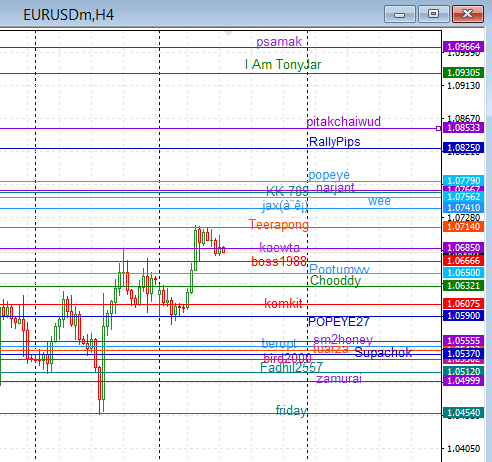This screenshot has height=462, width=492.
Task: Select the Chooddy label
Action: 335,281
